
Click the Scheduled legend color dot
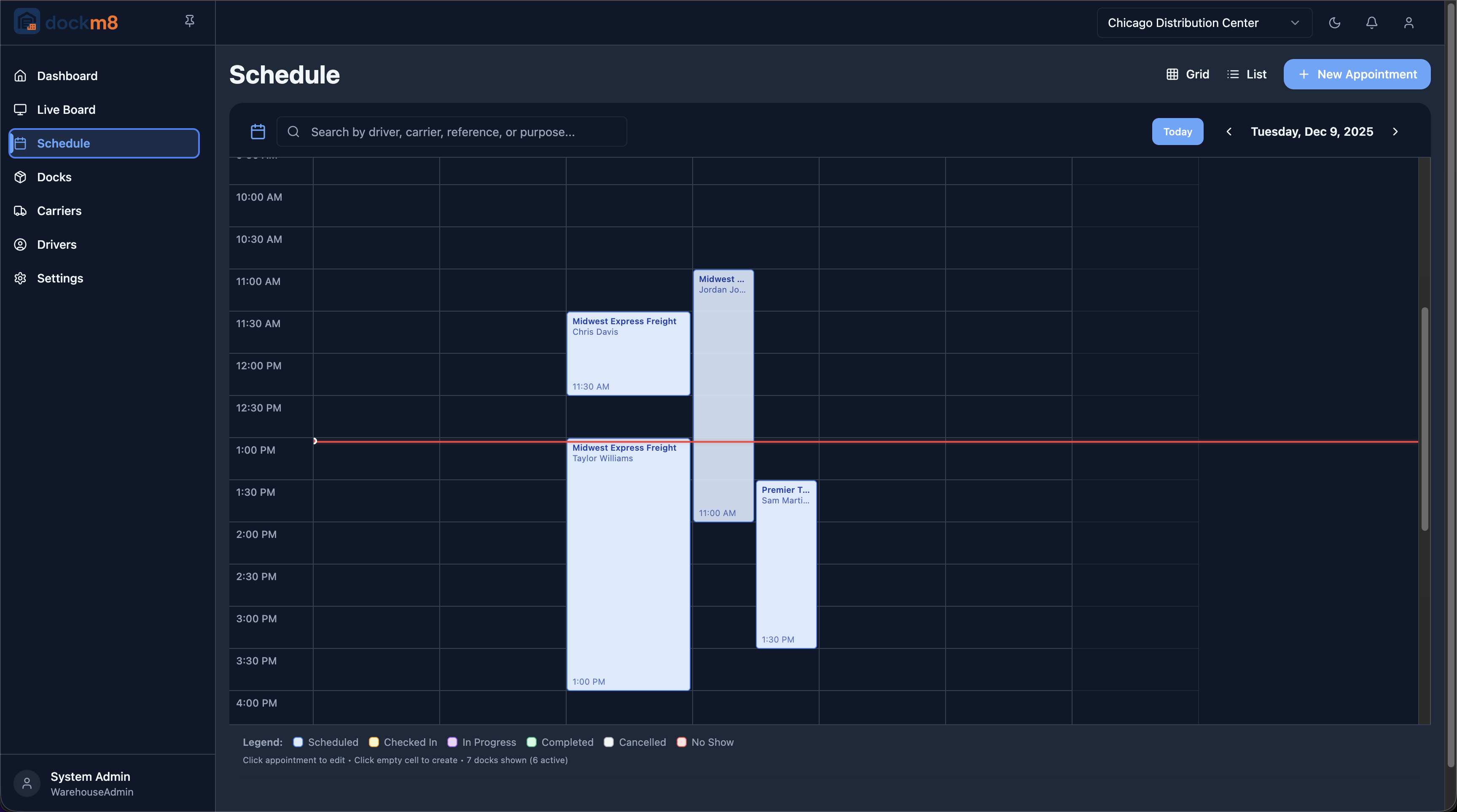pyautogui.click(x=298, y=742)
